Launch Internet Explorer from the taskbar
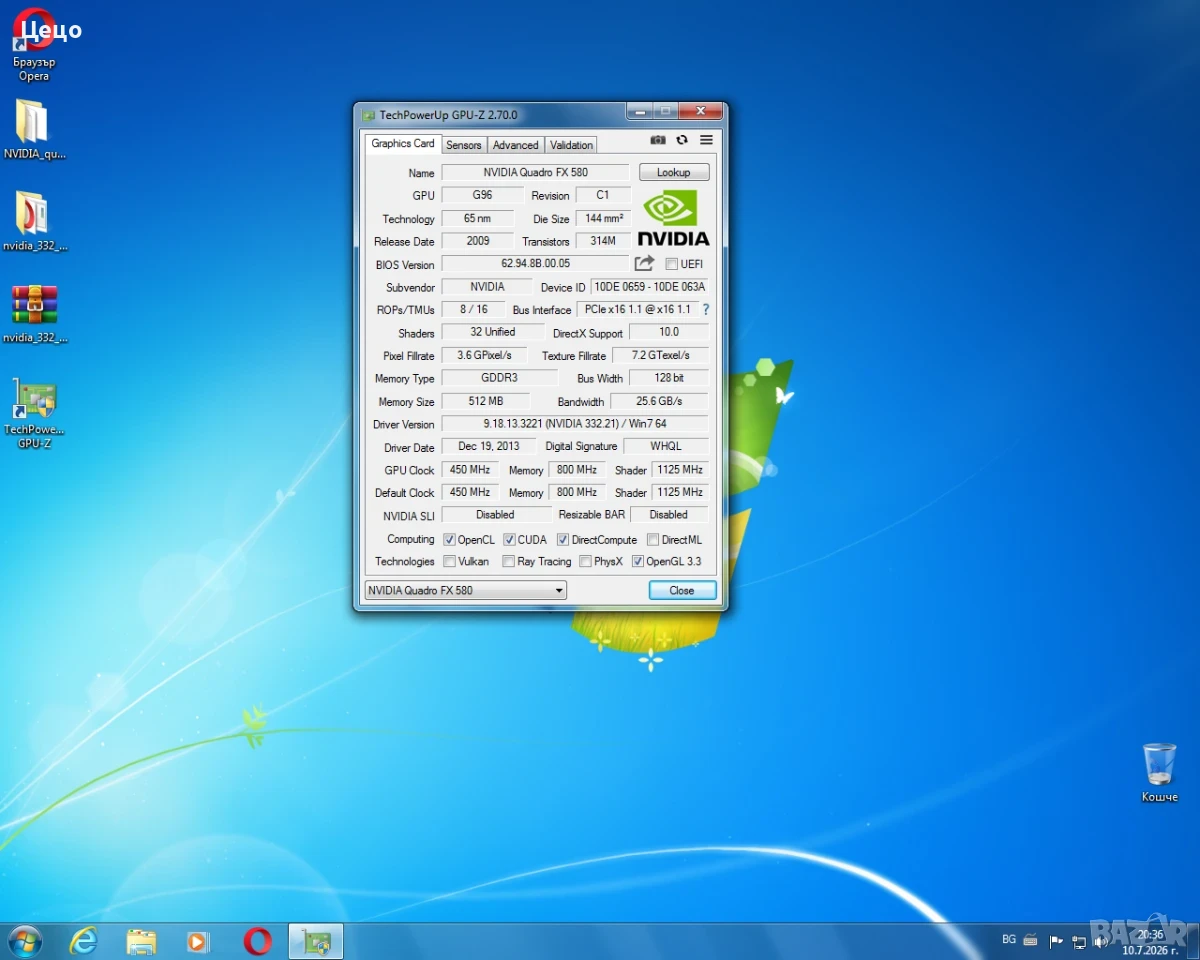The image size is (1200, 960). coord(84,941)
